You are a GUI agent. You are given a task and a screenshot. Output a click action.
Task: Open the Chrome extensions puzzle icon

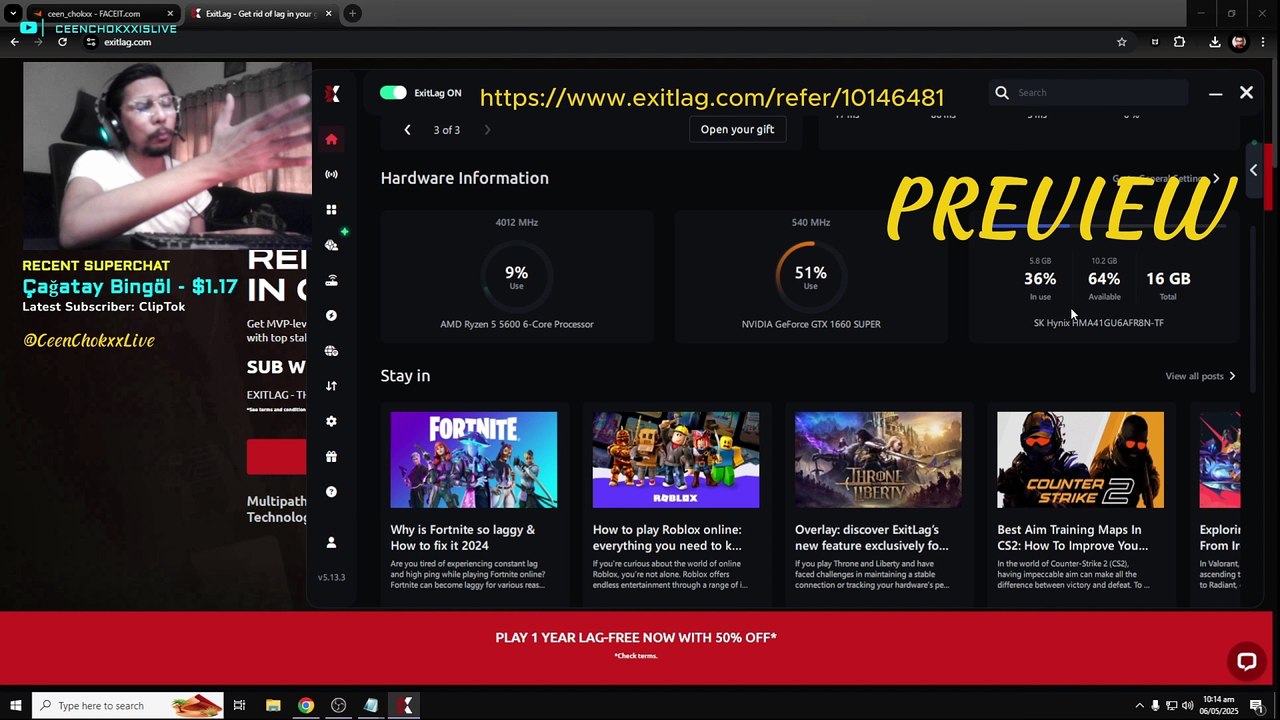[x=1179, y=42]
